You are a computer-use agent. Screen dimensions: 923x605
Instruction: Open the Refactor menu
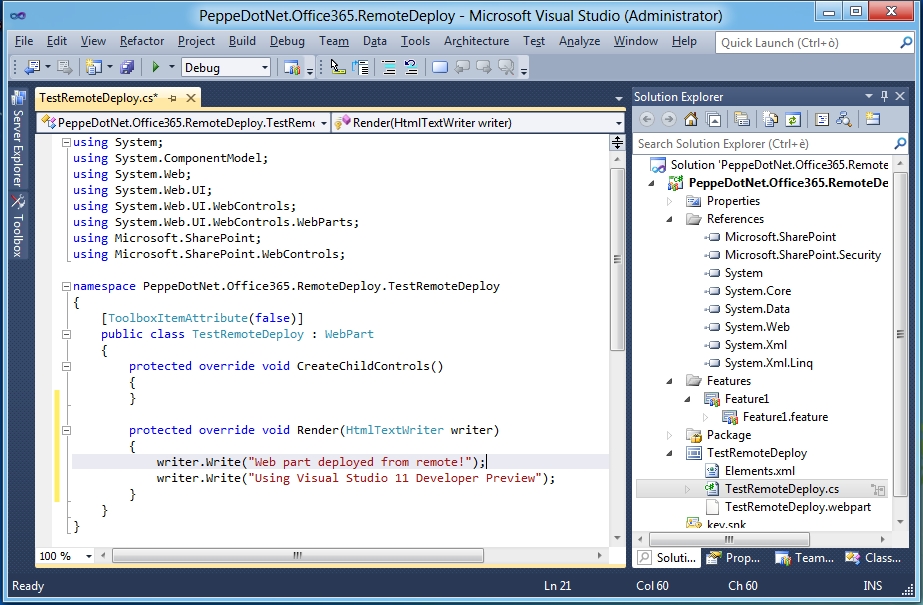click(x=142, y=41)
